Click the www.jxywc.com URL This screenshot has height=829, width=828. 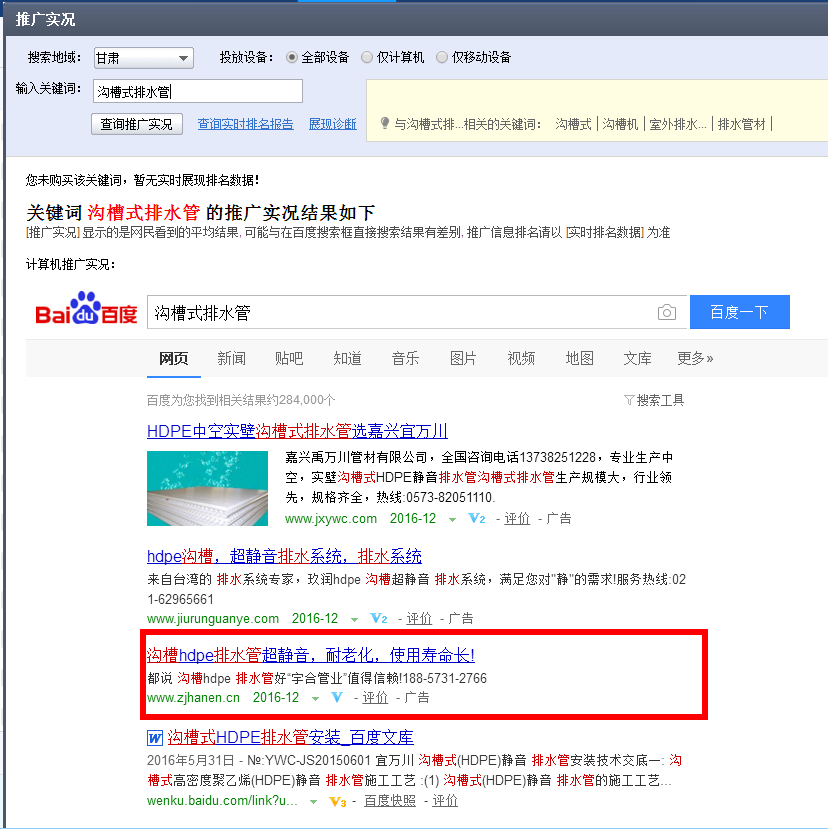point(331,519)
